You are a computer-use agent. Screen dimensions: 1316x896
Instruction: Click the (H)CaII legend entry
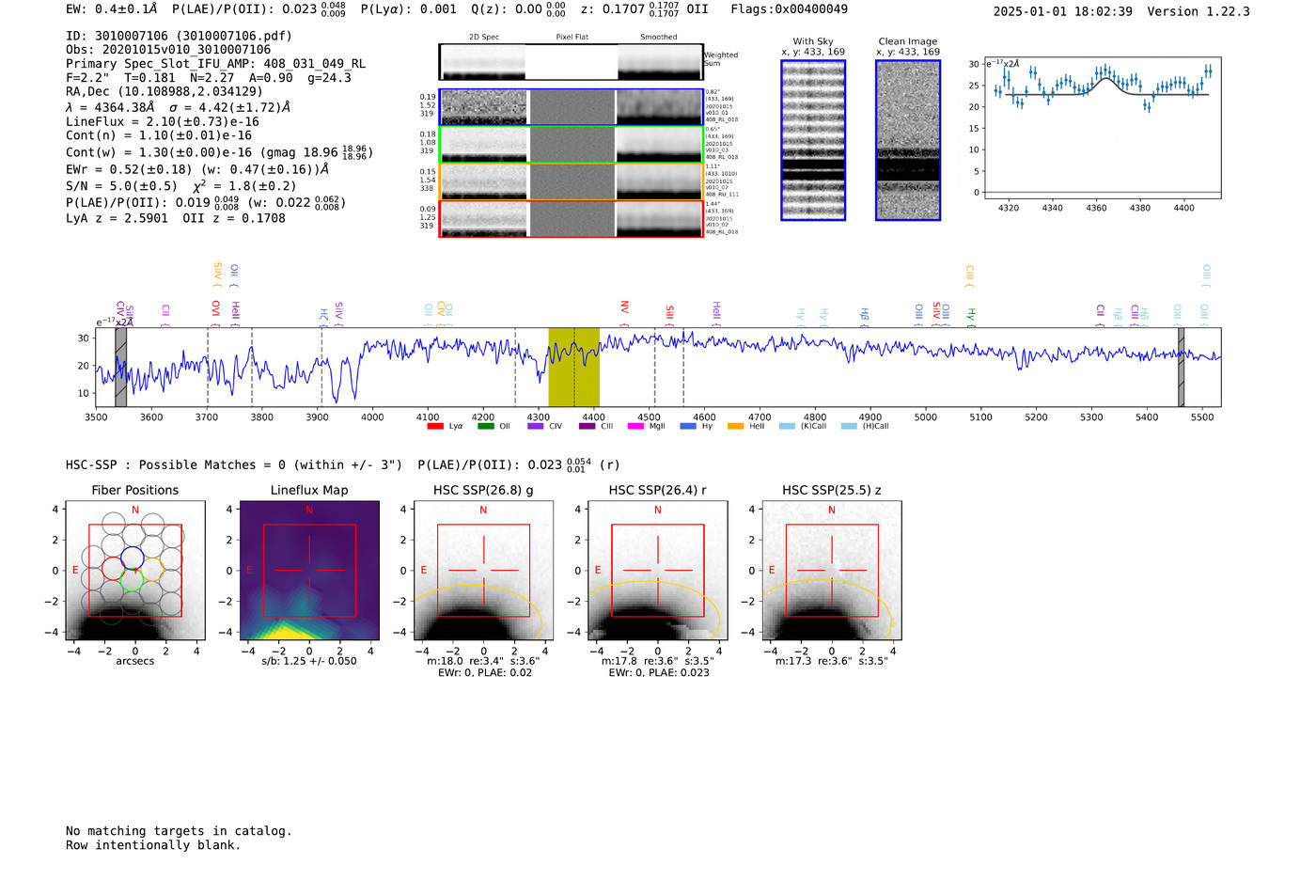(x=865, y=426)
